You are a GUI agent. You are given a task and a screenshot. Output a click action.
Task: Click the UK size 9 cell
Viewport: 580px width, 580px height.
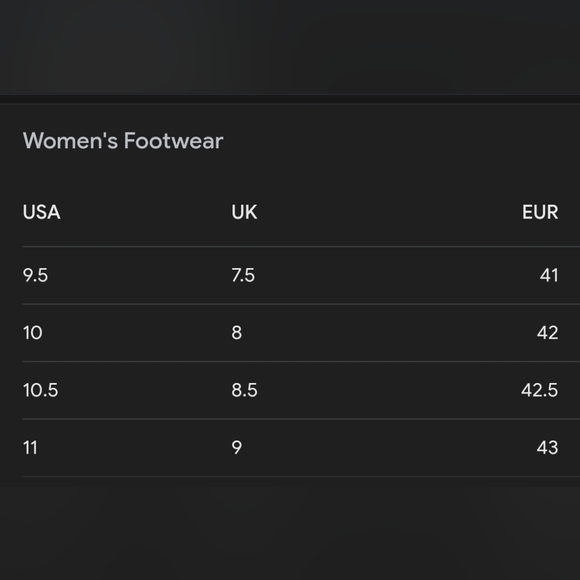pos(237,448)
